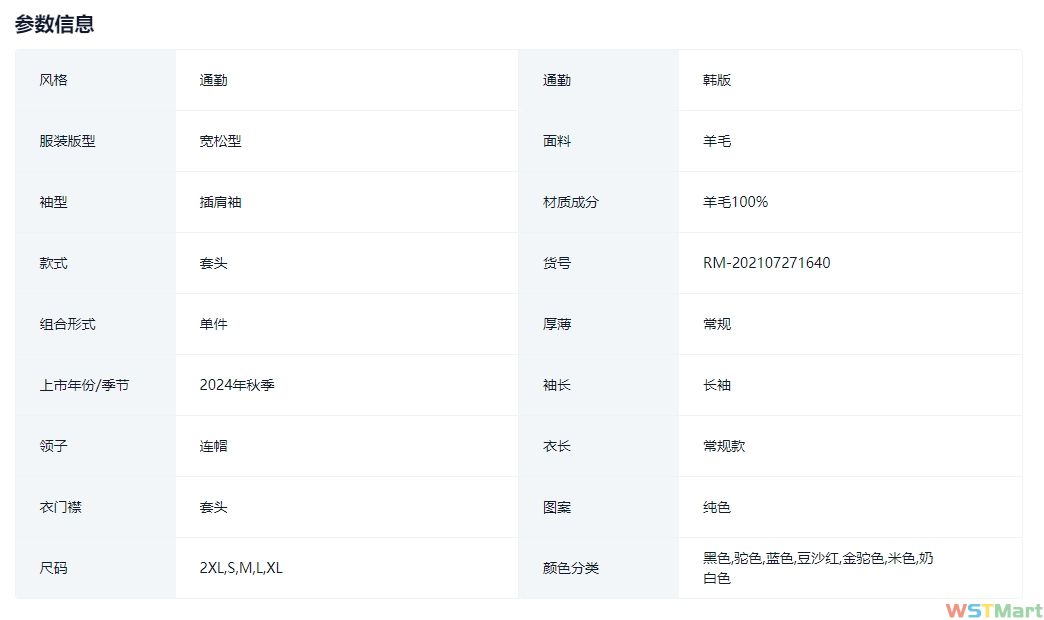Click the 长袖 sleeve length value

[717, 385]
